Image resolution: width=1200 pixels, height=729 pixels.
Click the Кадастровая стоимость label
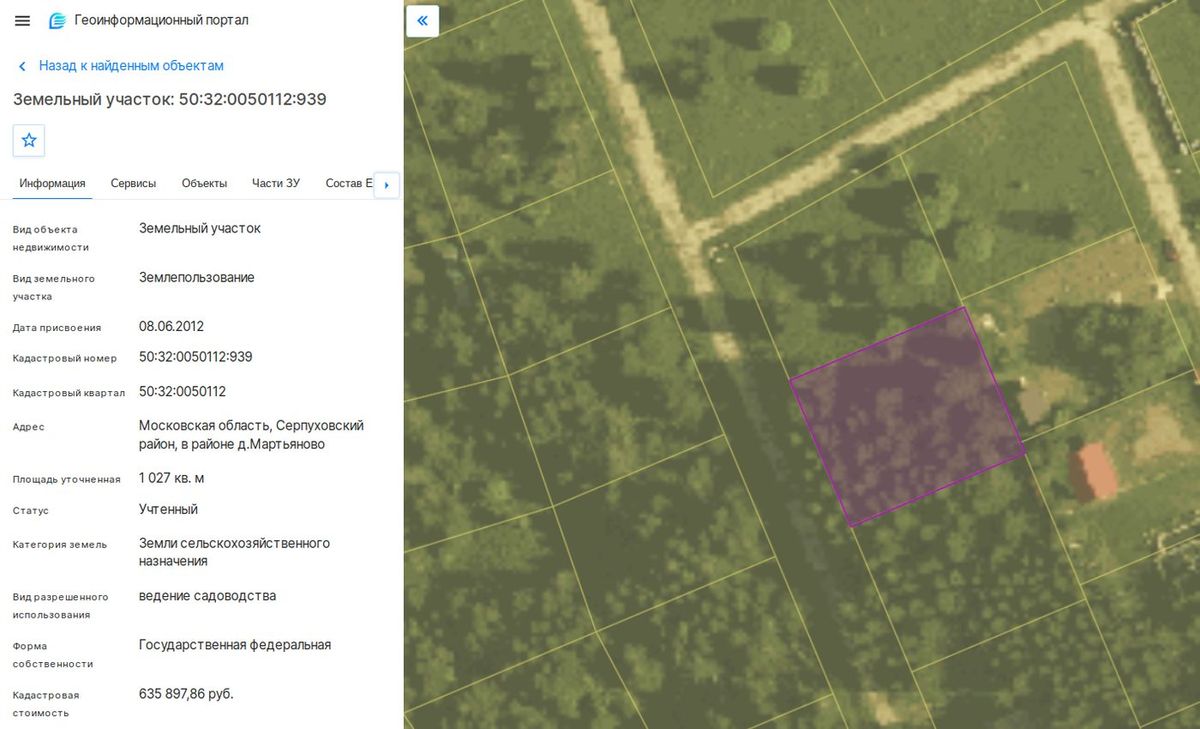tap(46, 704)
